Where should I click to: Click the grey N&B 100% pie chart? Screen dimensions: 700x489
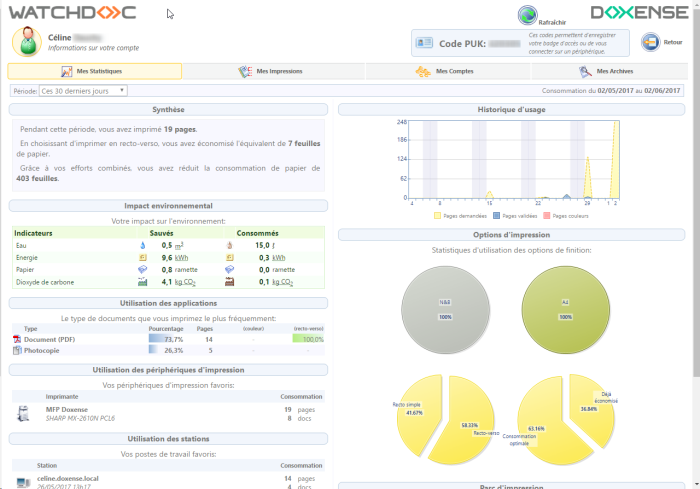(x=444, y=309)
